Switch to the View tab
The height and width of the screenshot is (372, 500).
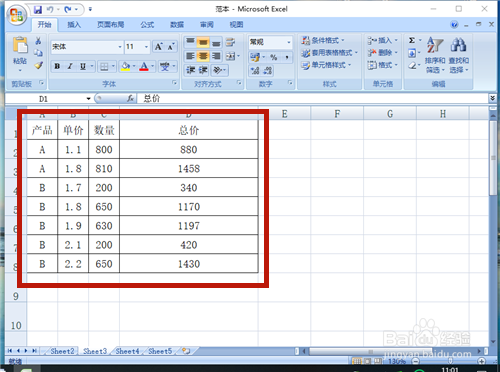point(236,25)
